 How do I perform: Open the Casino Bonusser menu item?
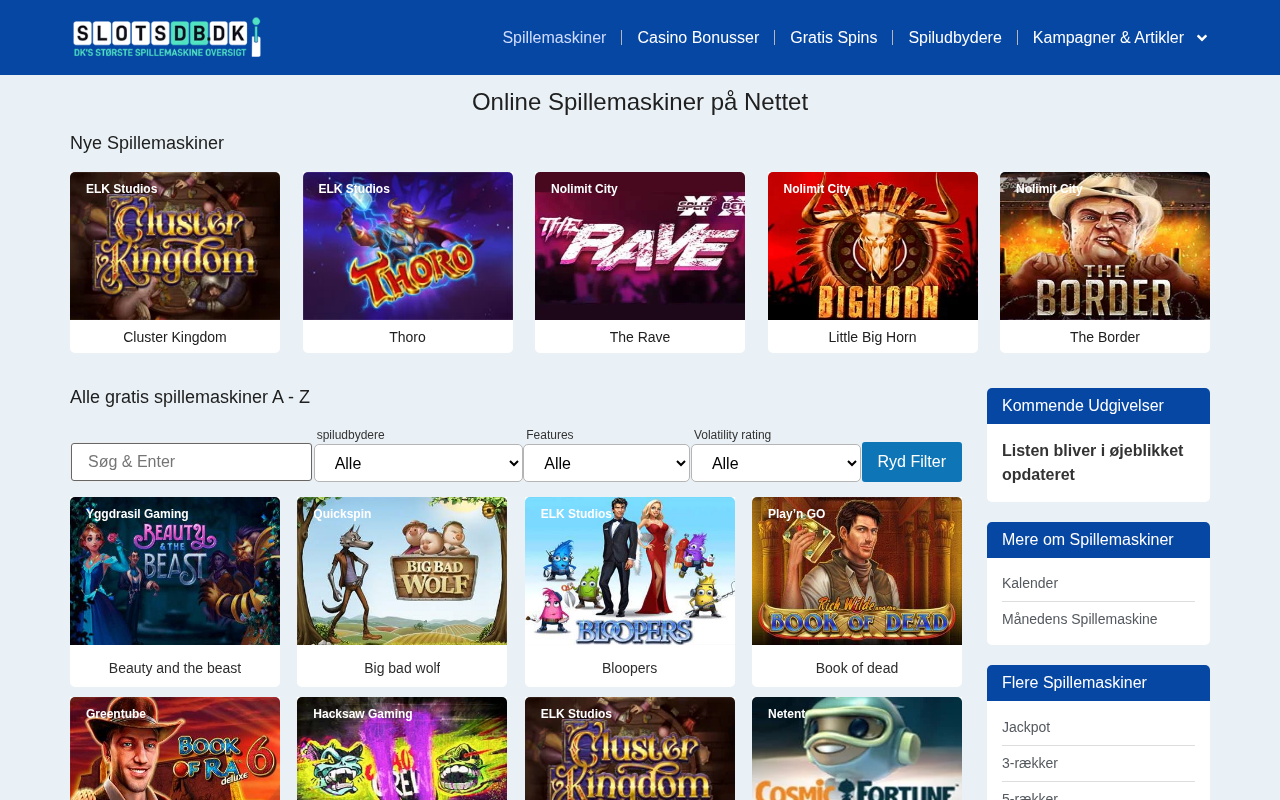tap(698, 38)
